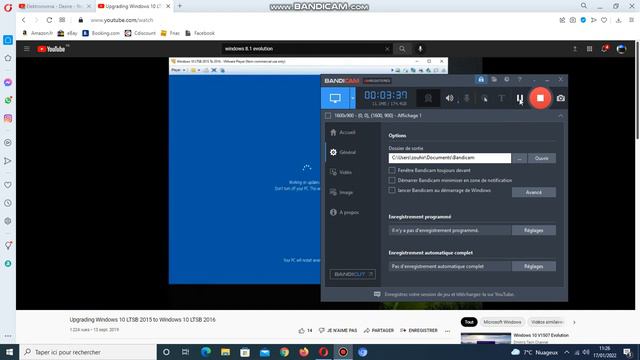Pause recording with Bandicam pause icon

[x=519, y=98]
